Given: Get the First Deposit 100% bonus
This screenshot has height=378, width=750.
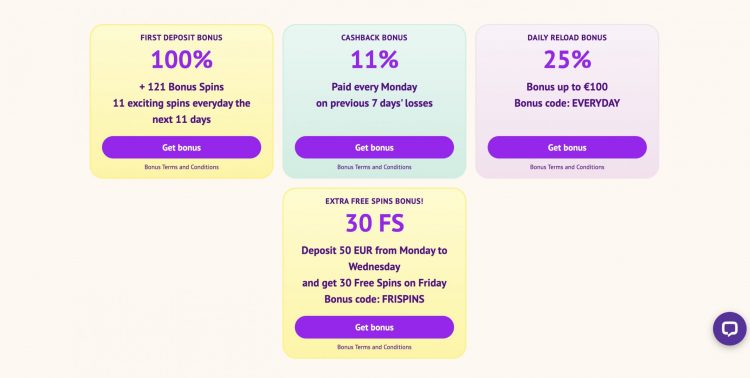Looking at the screenshot, I should pyautogui.click(x=181, y=147).
